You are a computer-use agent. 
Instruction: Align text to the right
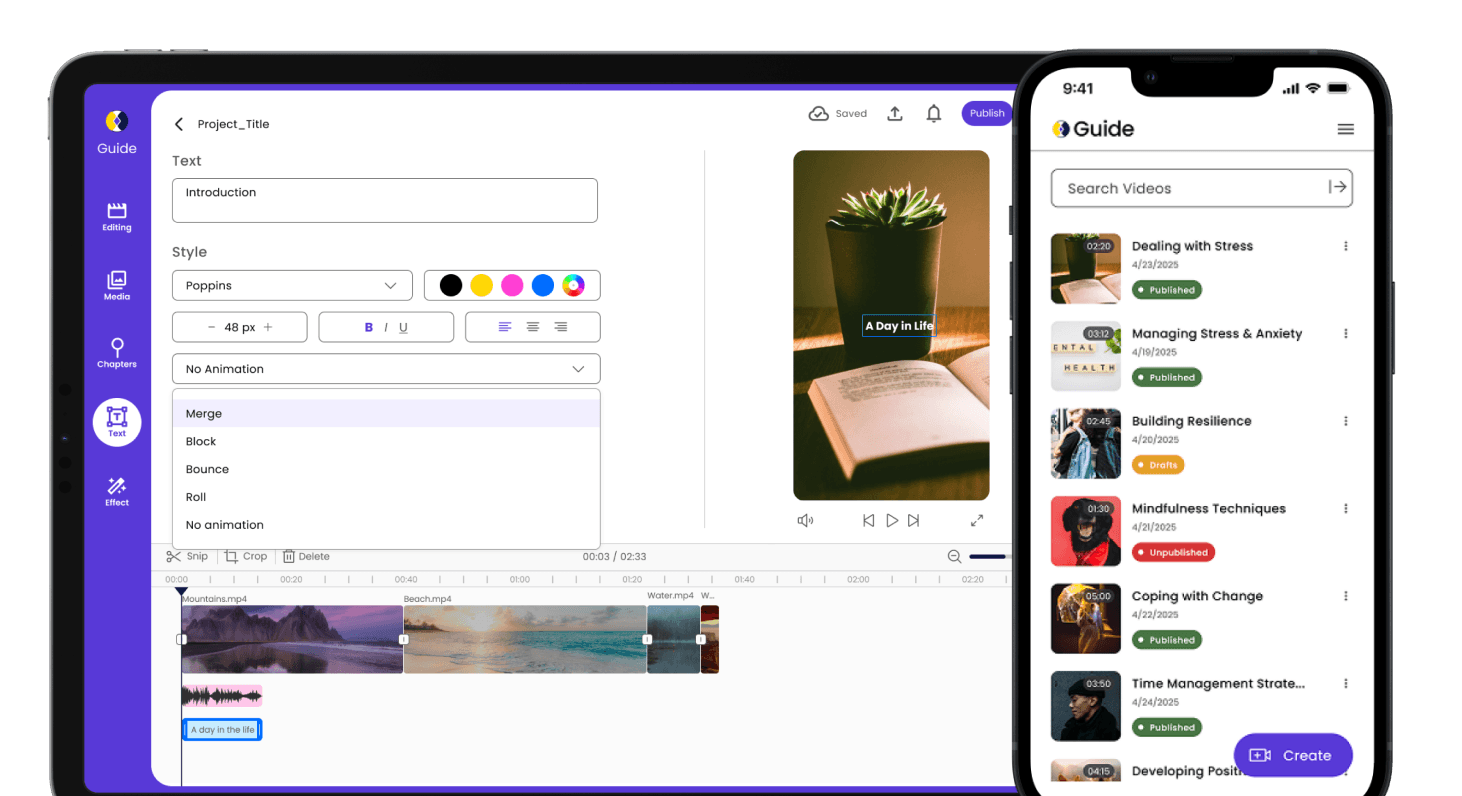561,327
